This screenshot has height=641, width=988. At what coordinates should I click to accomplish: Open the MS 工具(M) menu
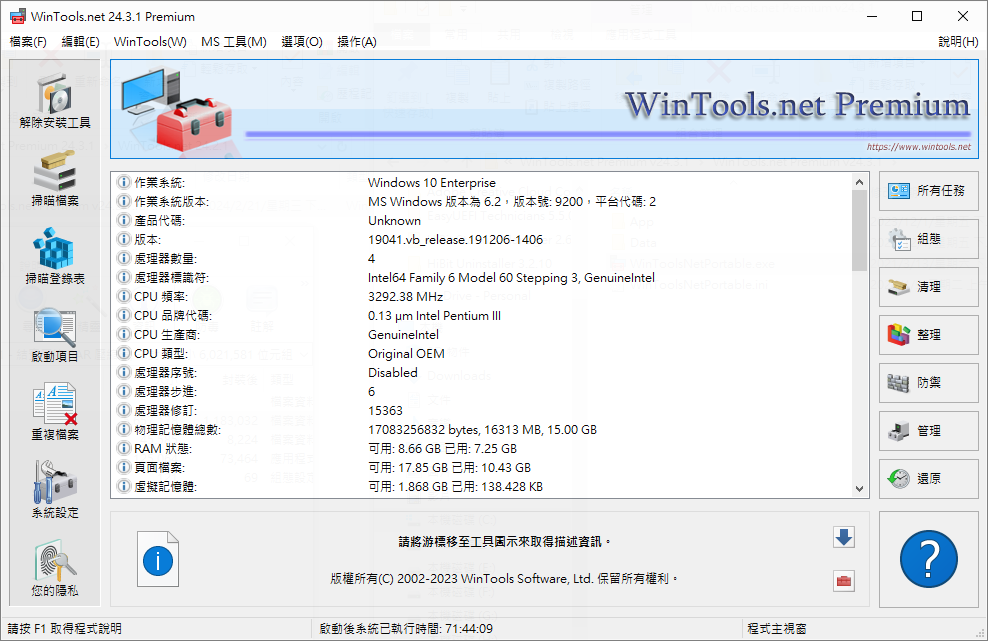234,42
